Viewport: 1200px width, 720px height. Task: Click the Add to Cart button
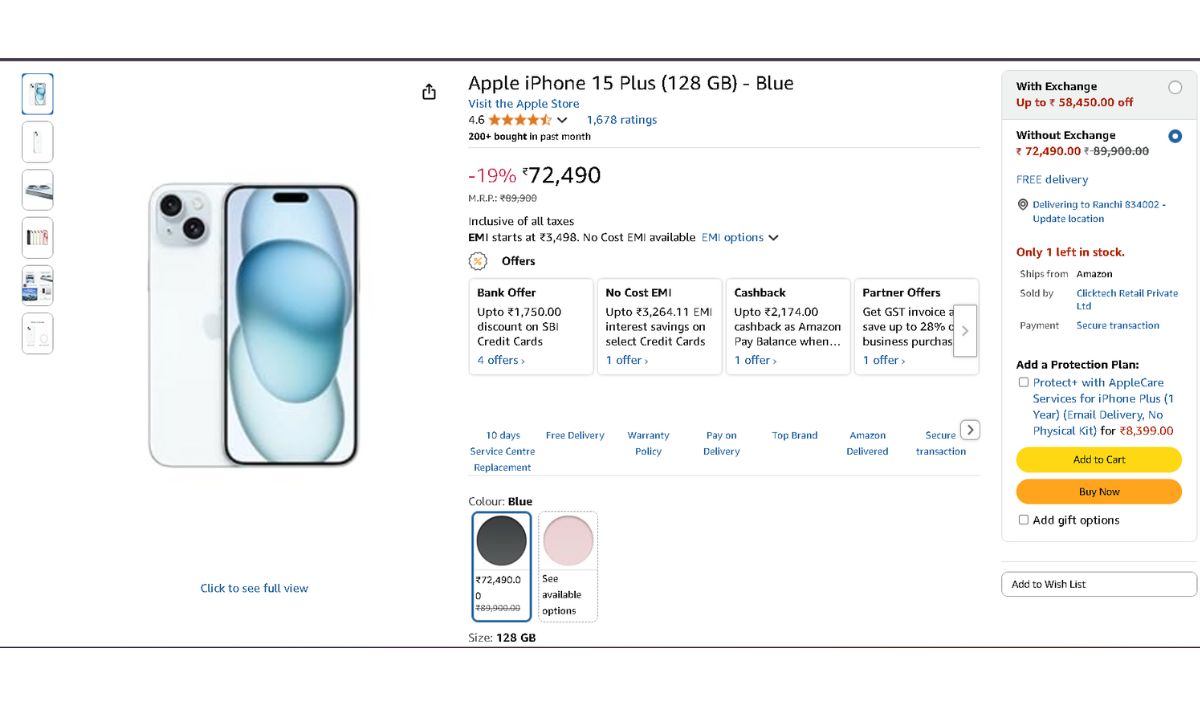pos(1098,460)
